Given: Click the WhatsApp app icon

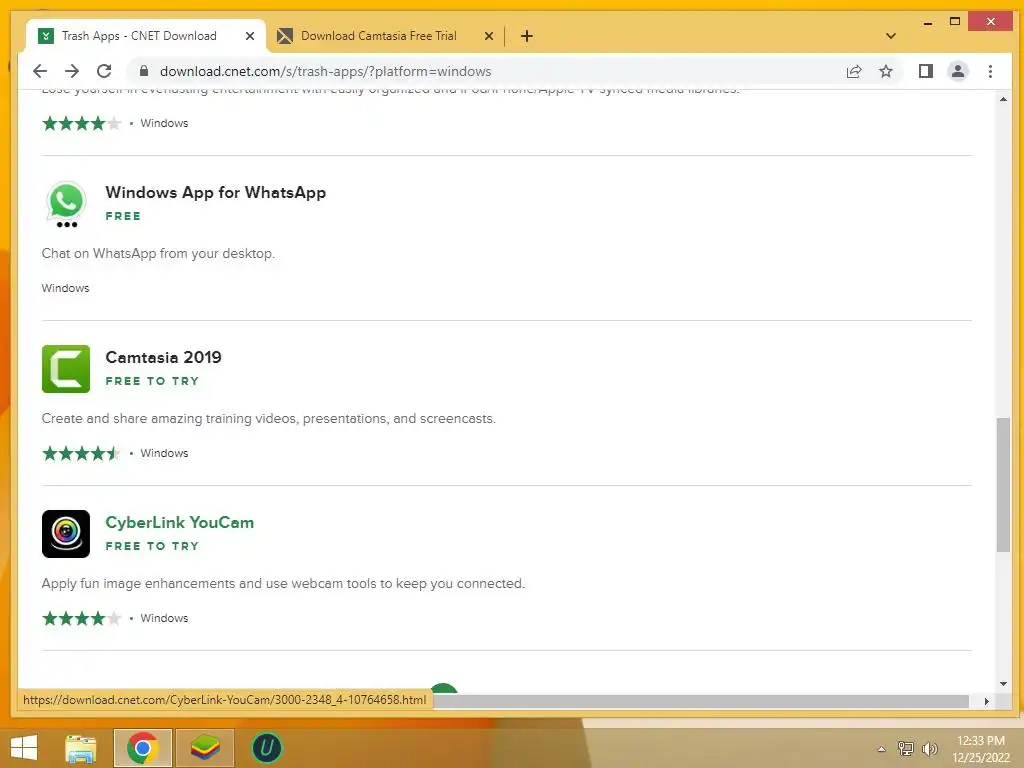Looking at the screenshot, I should 66,203.
